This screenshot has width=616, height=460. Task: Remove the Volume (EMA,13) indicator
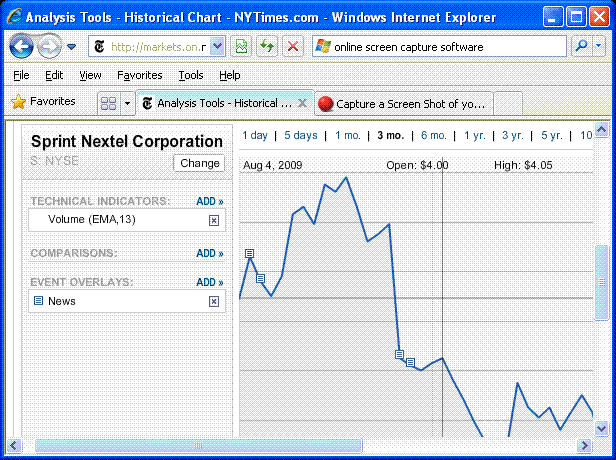click(214, 220)
